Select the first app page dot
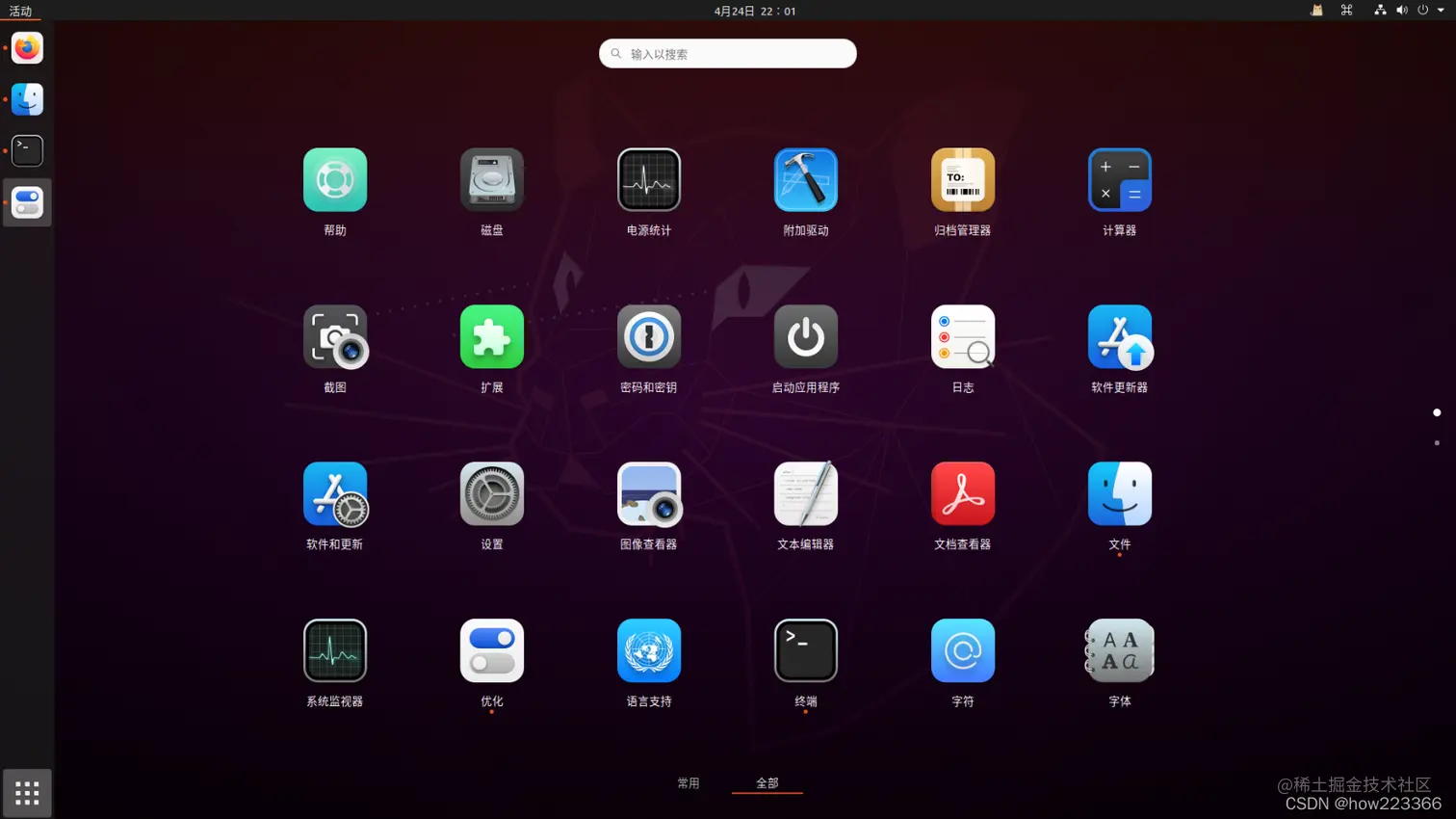This screenshot has height=819, width=1456. (x=1437, y=412)
